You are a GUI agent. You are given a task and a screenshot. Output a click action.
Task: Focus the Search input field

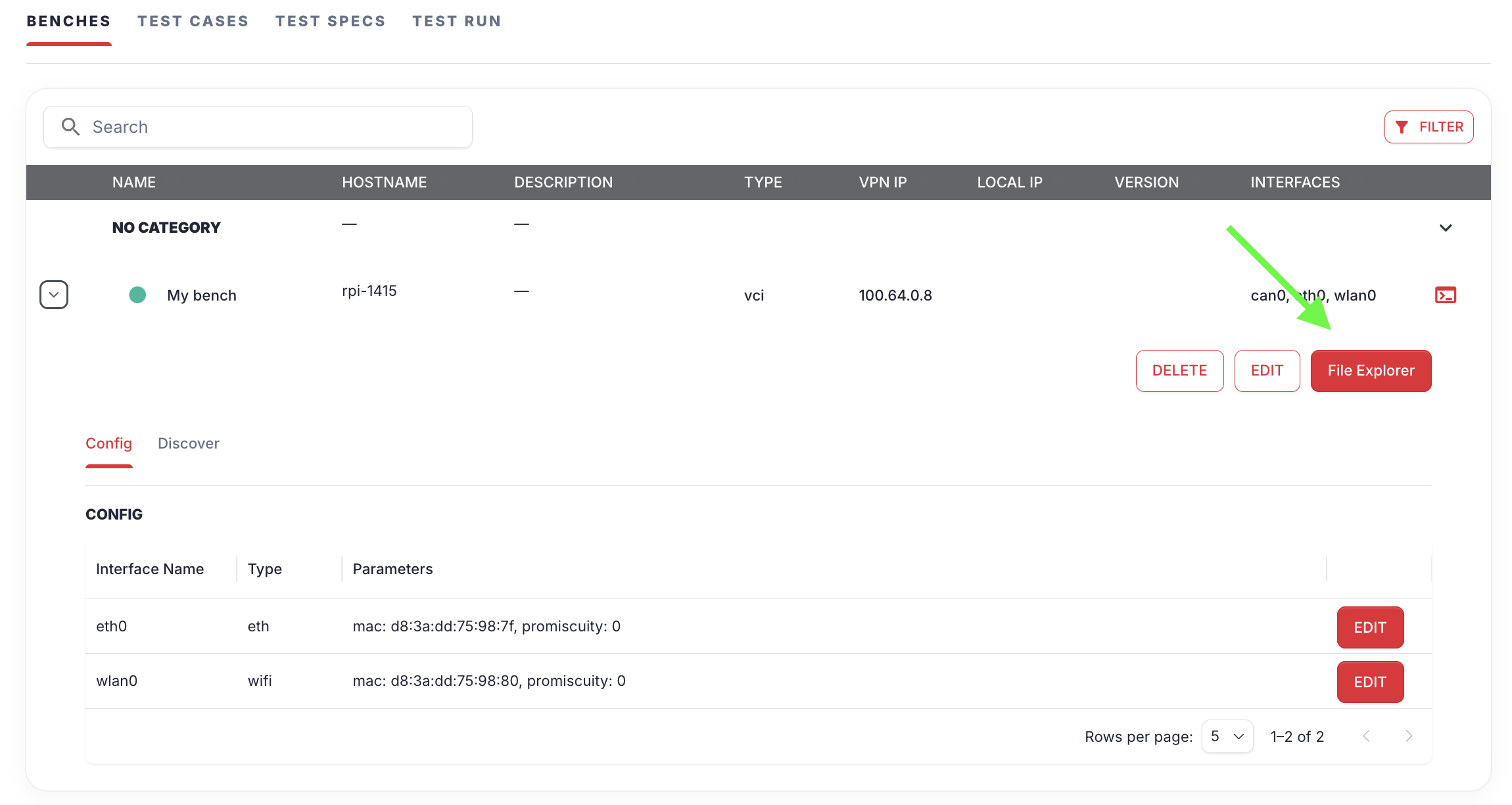276,127
